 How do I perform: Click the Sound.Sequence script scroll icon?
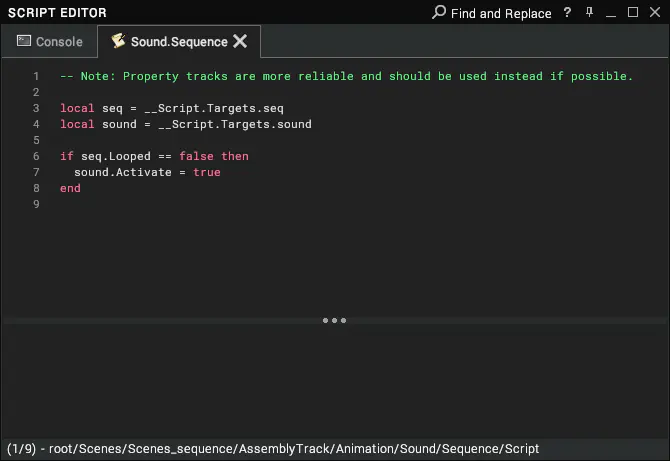coord(118,41)
